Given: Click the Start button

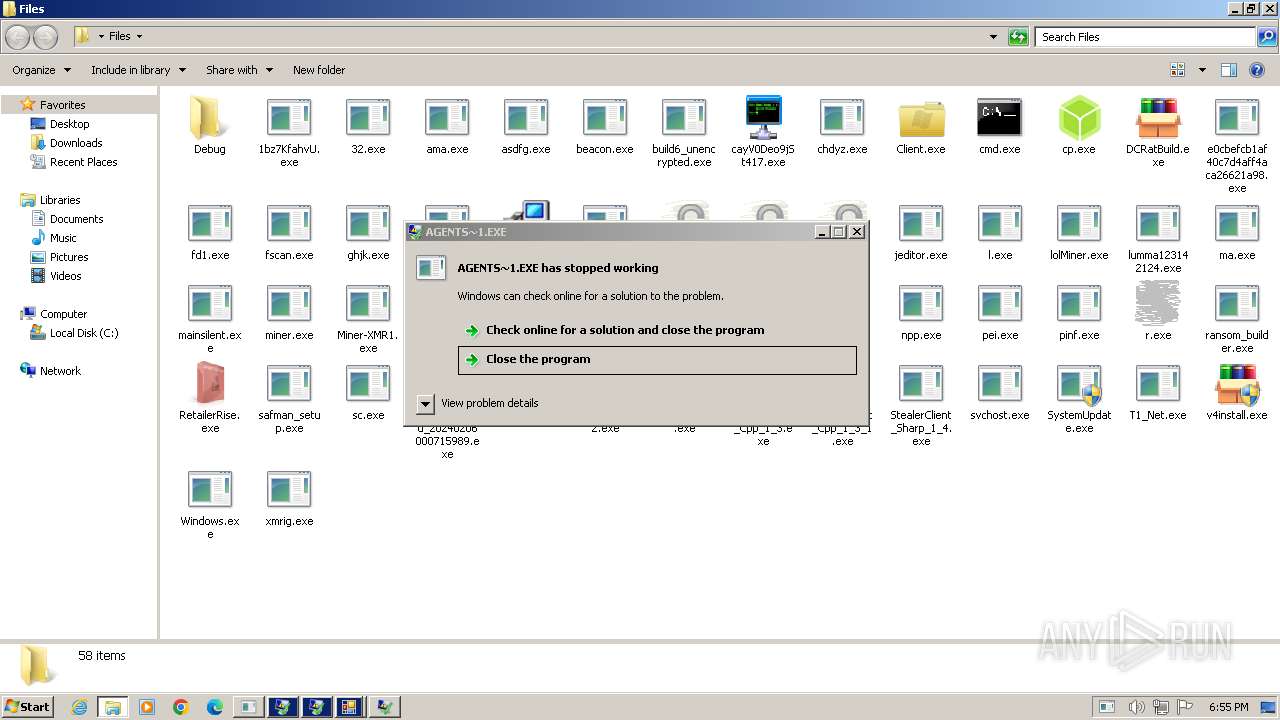Looking at the screenshot, I should (x=28, y=706).
